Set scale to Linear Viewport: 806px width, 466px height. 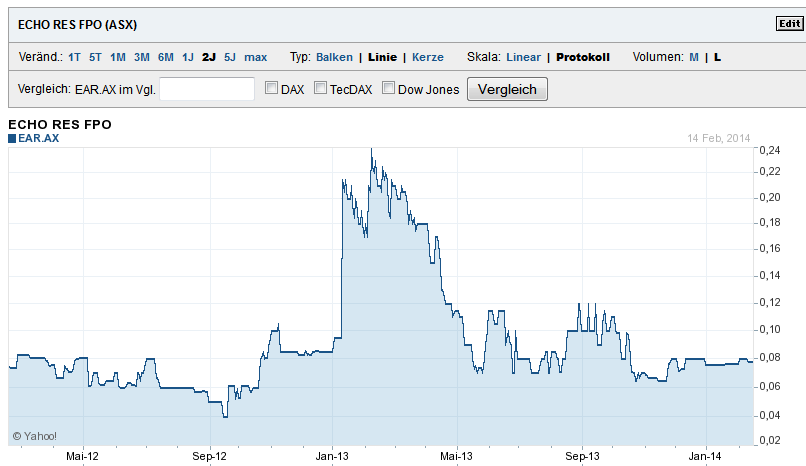point(523,57)
